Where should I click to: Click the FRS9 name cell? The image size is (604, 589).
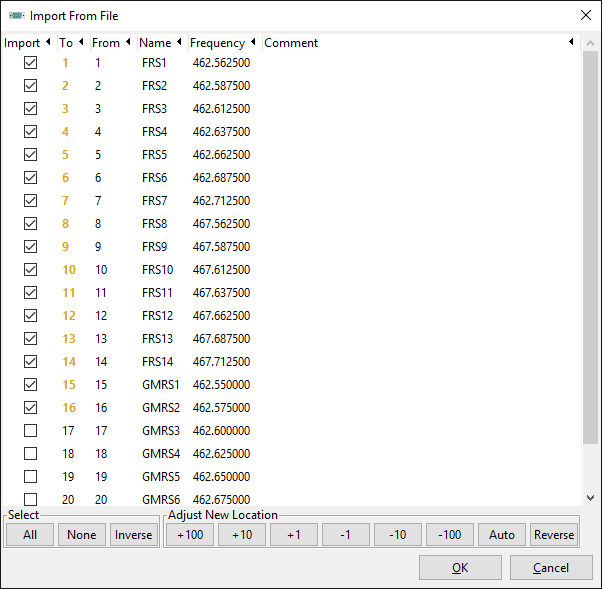(154, 247)
